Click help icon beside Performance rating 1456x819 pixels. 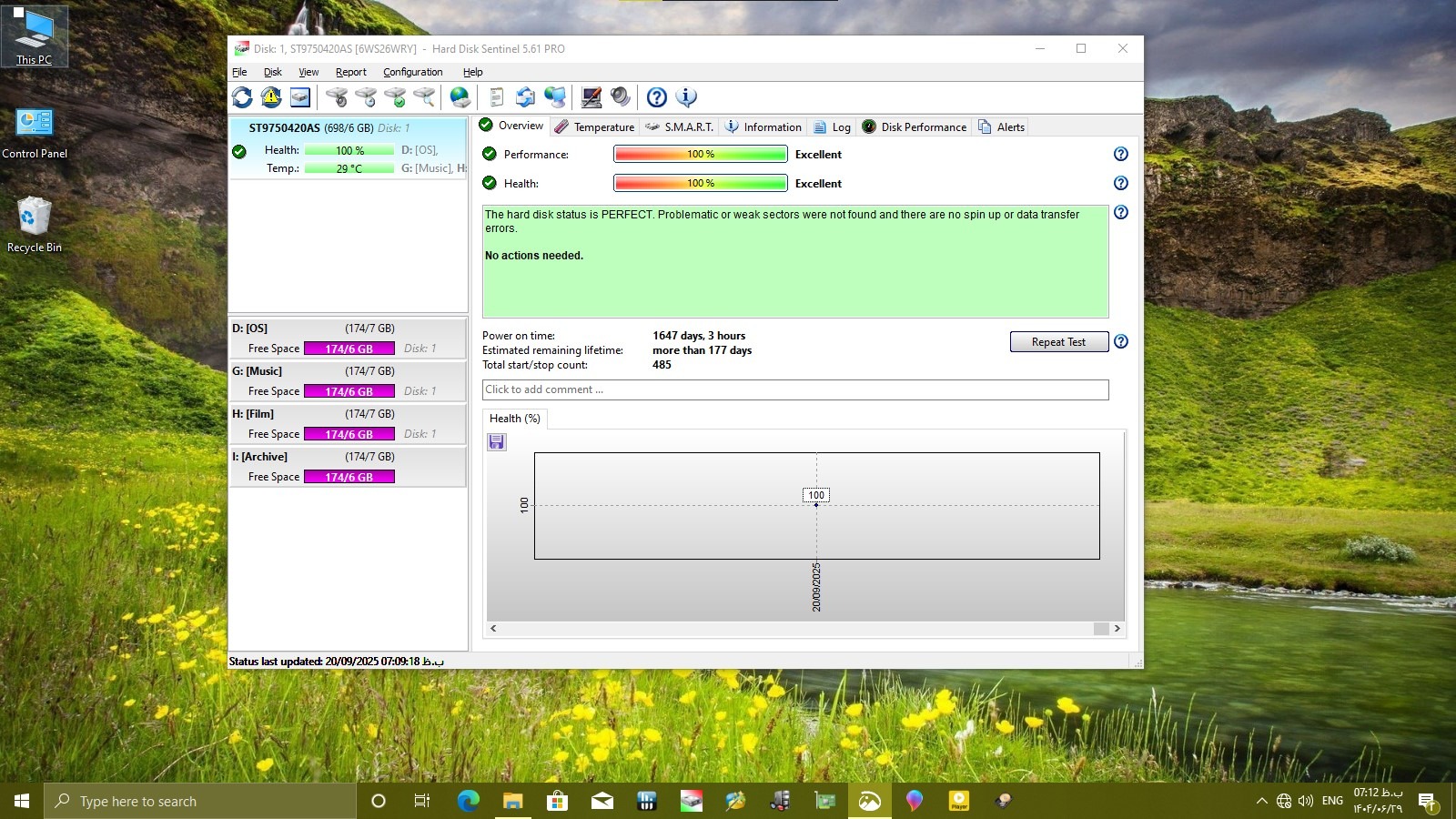pos(1121,155)
